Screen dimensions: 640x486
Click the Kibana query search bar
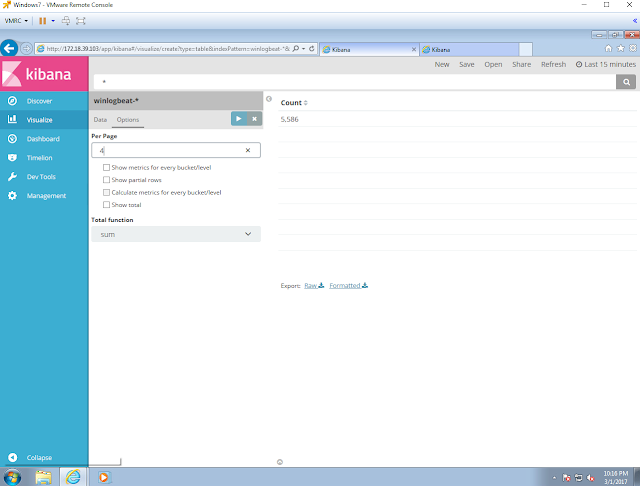point(354,82)
